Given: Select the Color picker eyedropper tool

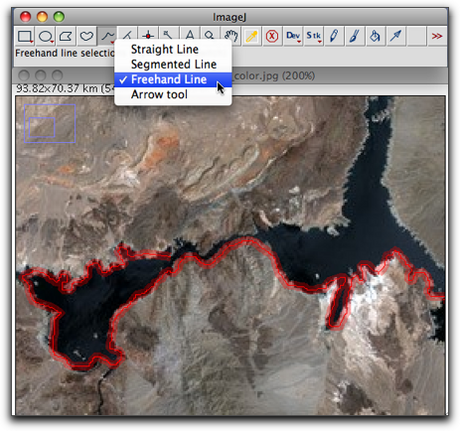Looking at the screenshot, I should tap(251, 36).
